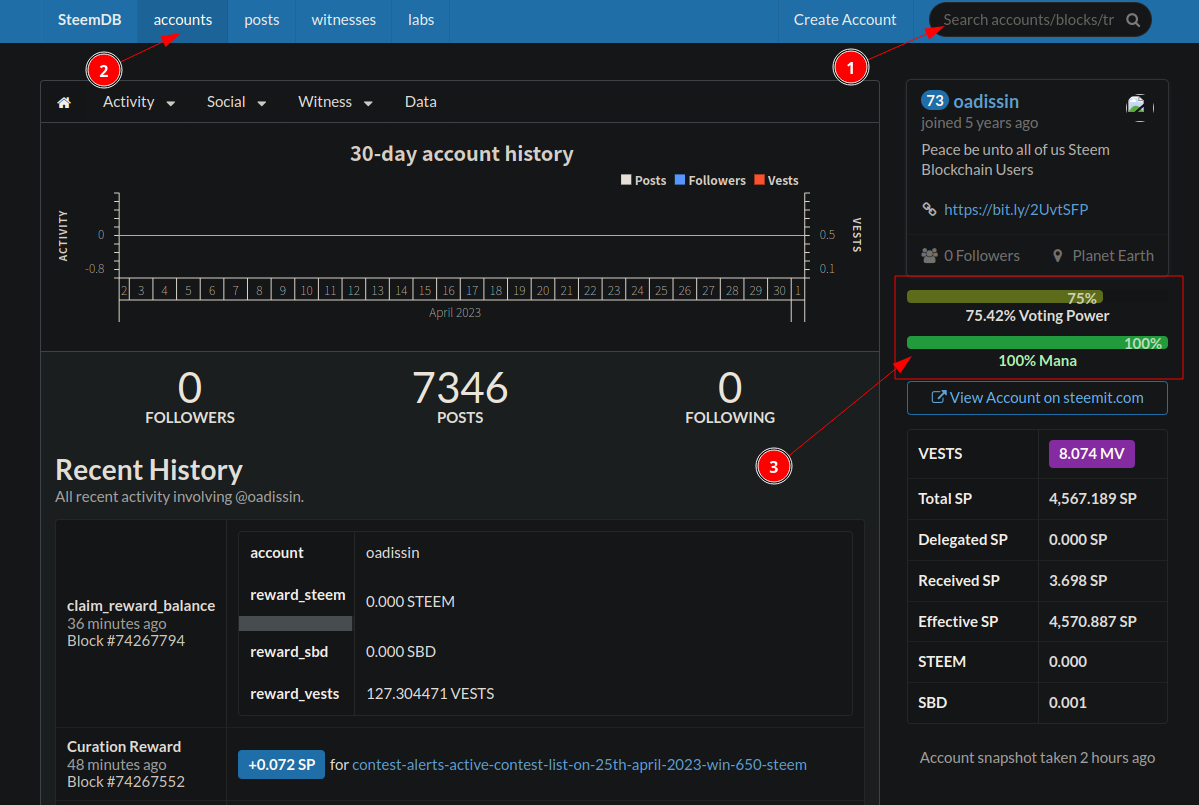Click the home icon in the account tab bar
The image size is (1199, 805).
pos(64,102)
